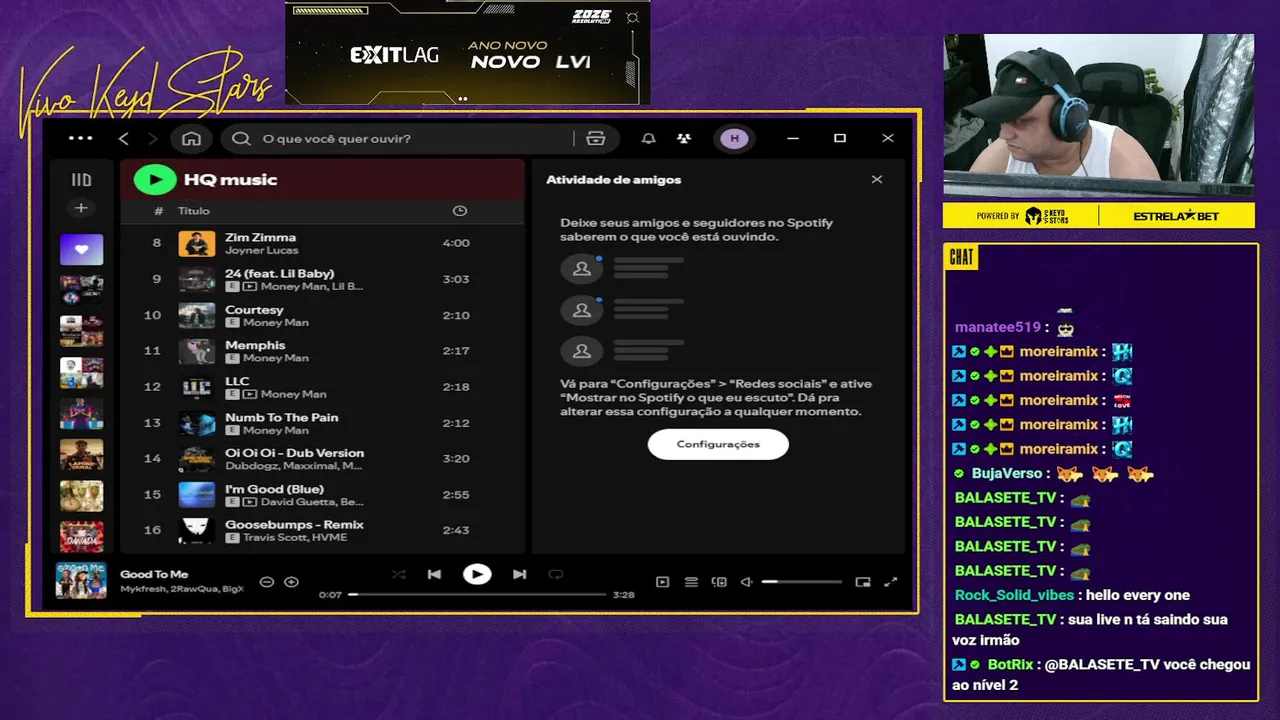Sort by Título column header
Image resolution: width=1280 pixels, height=720 pixels.
[194, 211]
